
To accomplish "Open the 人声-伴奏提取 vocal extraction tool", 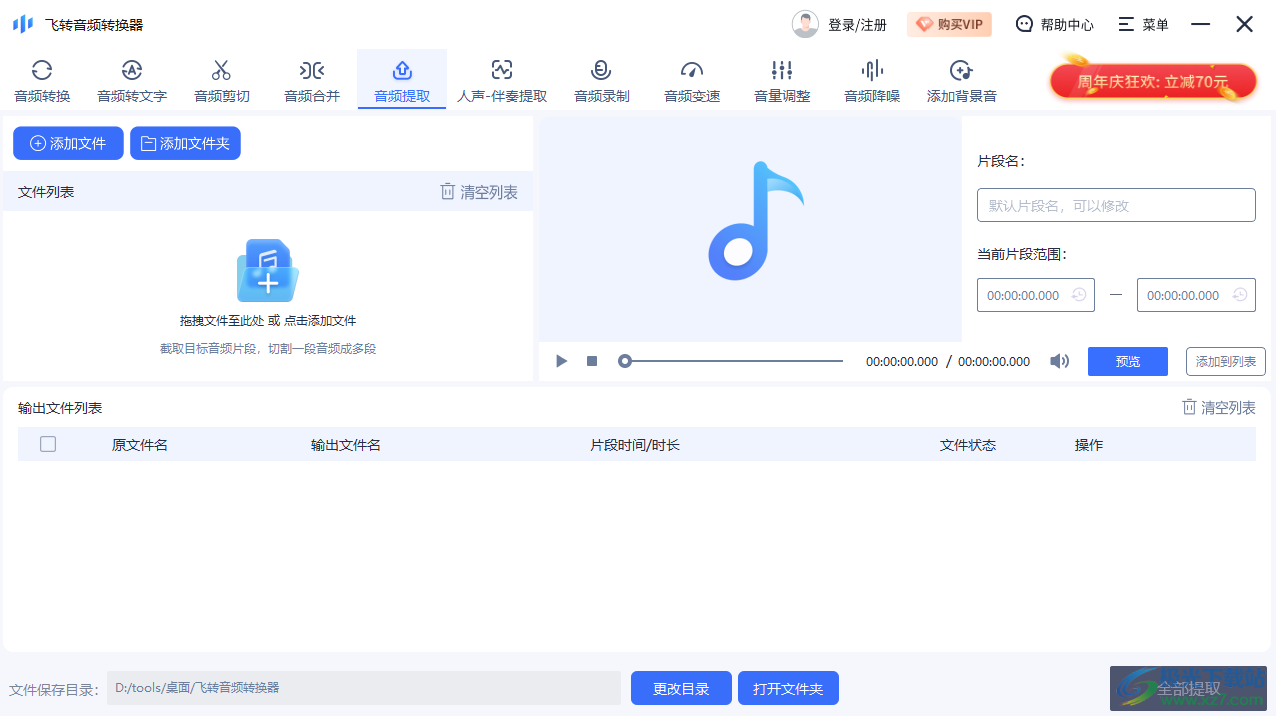I will click(x=501, y=79).
